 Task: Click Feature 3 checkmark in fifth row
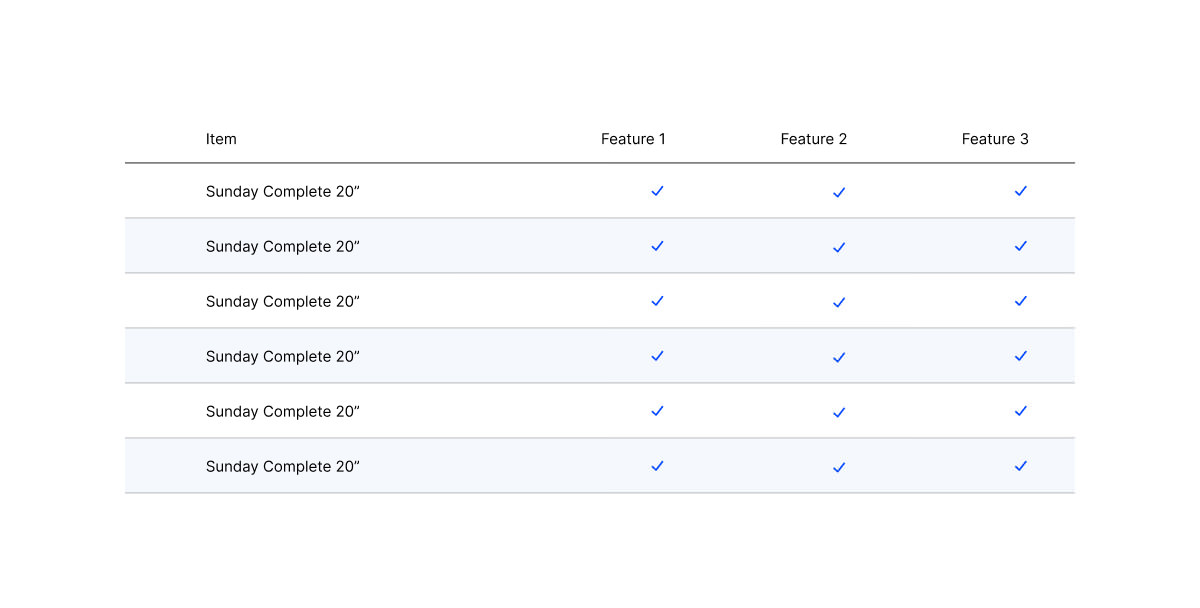click(1020, 411)
